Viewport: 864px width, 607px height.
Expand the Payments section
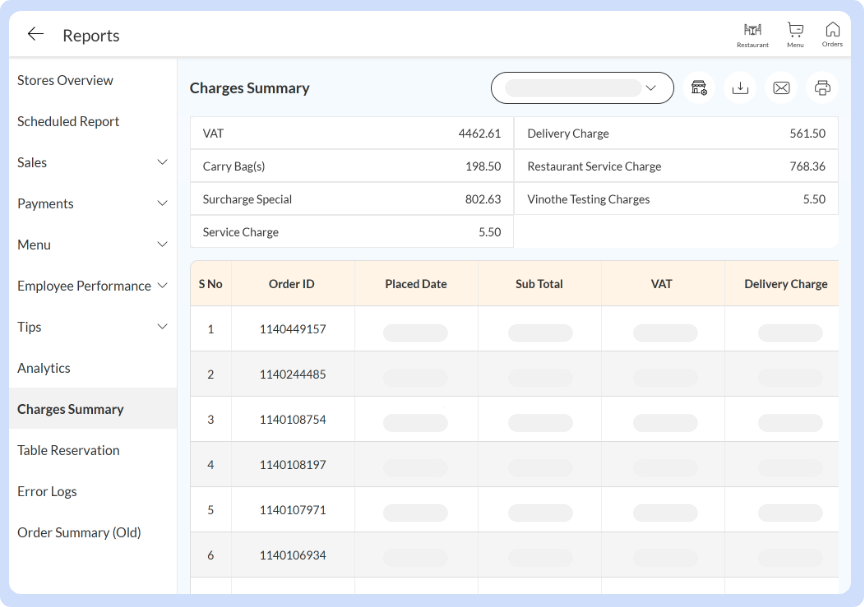(162, 203)
